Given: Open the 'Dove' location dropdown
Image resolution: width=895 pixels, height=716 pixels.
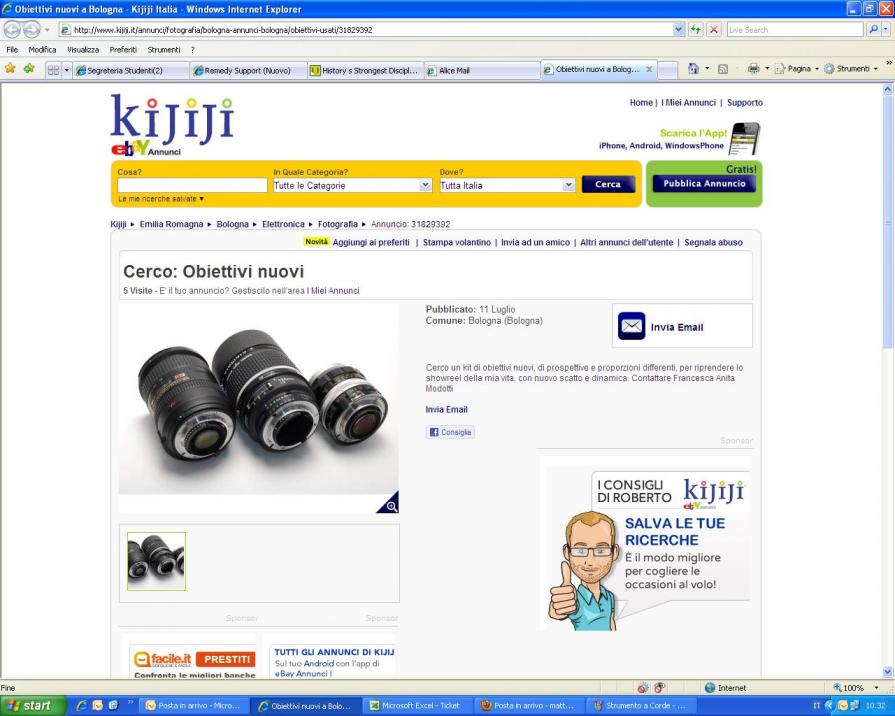Looking at the screenshot, I should point(568,185).
